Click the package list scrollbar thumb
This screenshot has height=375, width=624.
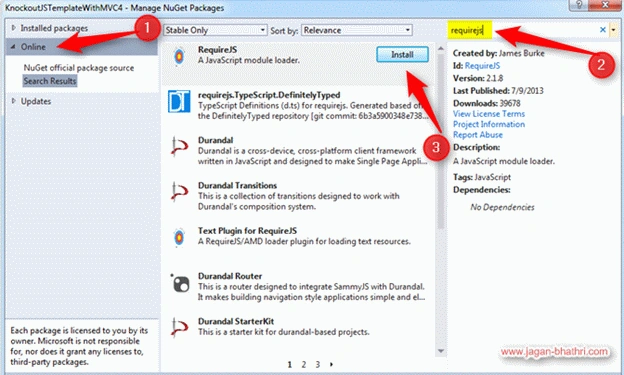click(441, 141)
